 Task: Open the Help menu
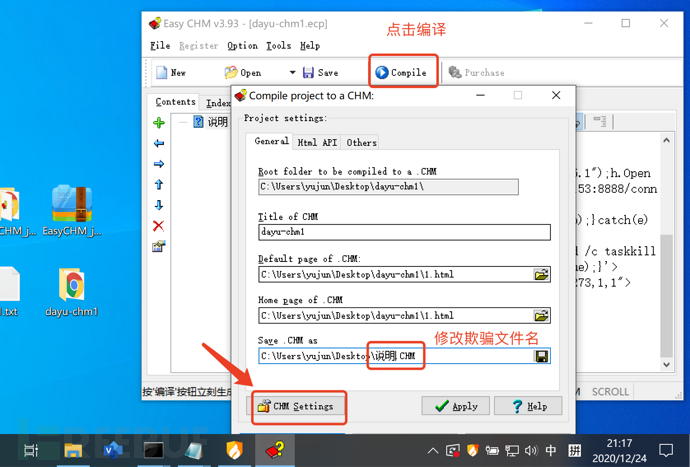(x=310, y=46)
